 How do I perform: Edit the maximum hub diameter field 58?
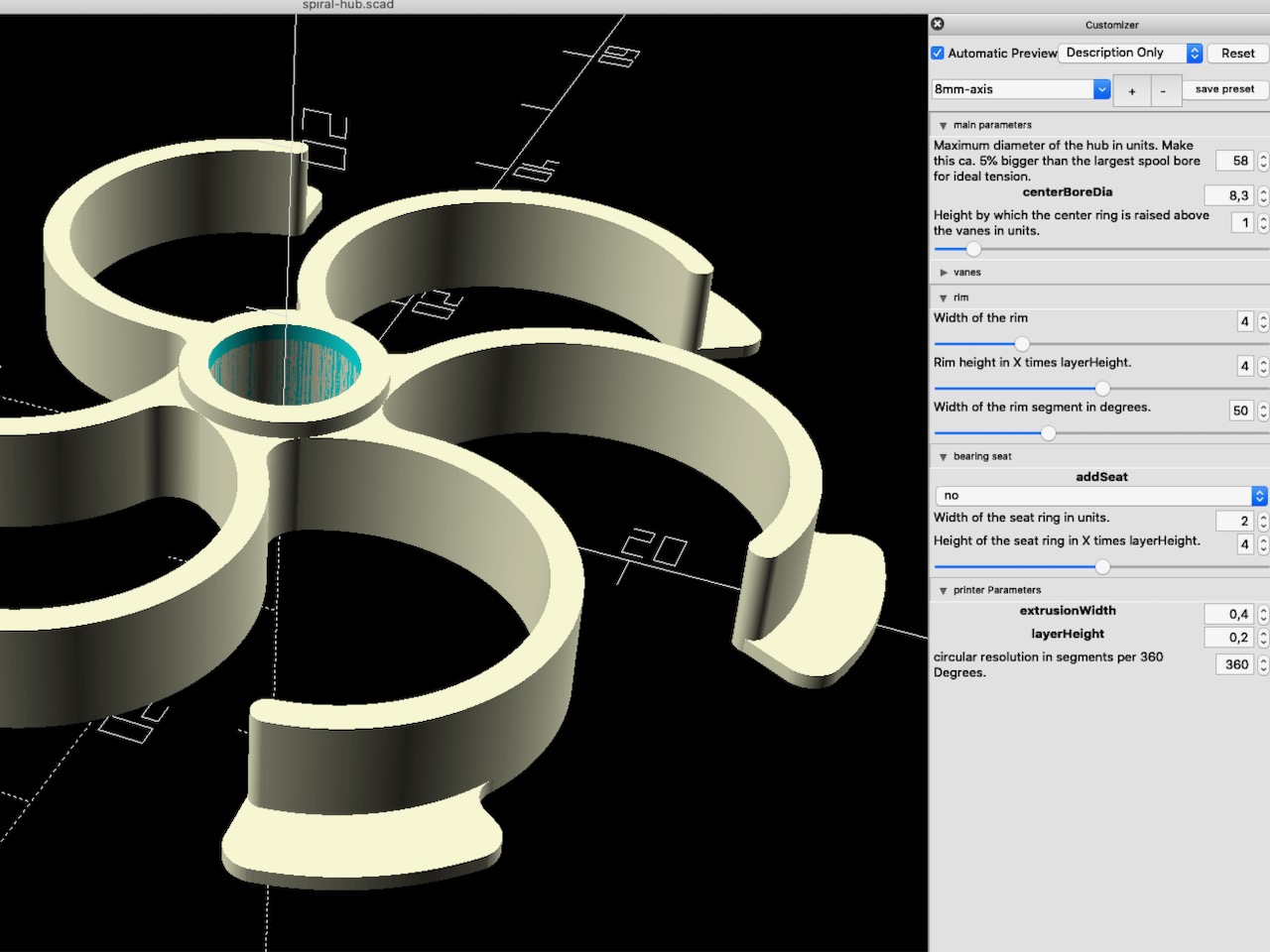coord(1235,161)
